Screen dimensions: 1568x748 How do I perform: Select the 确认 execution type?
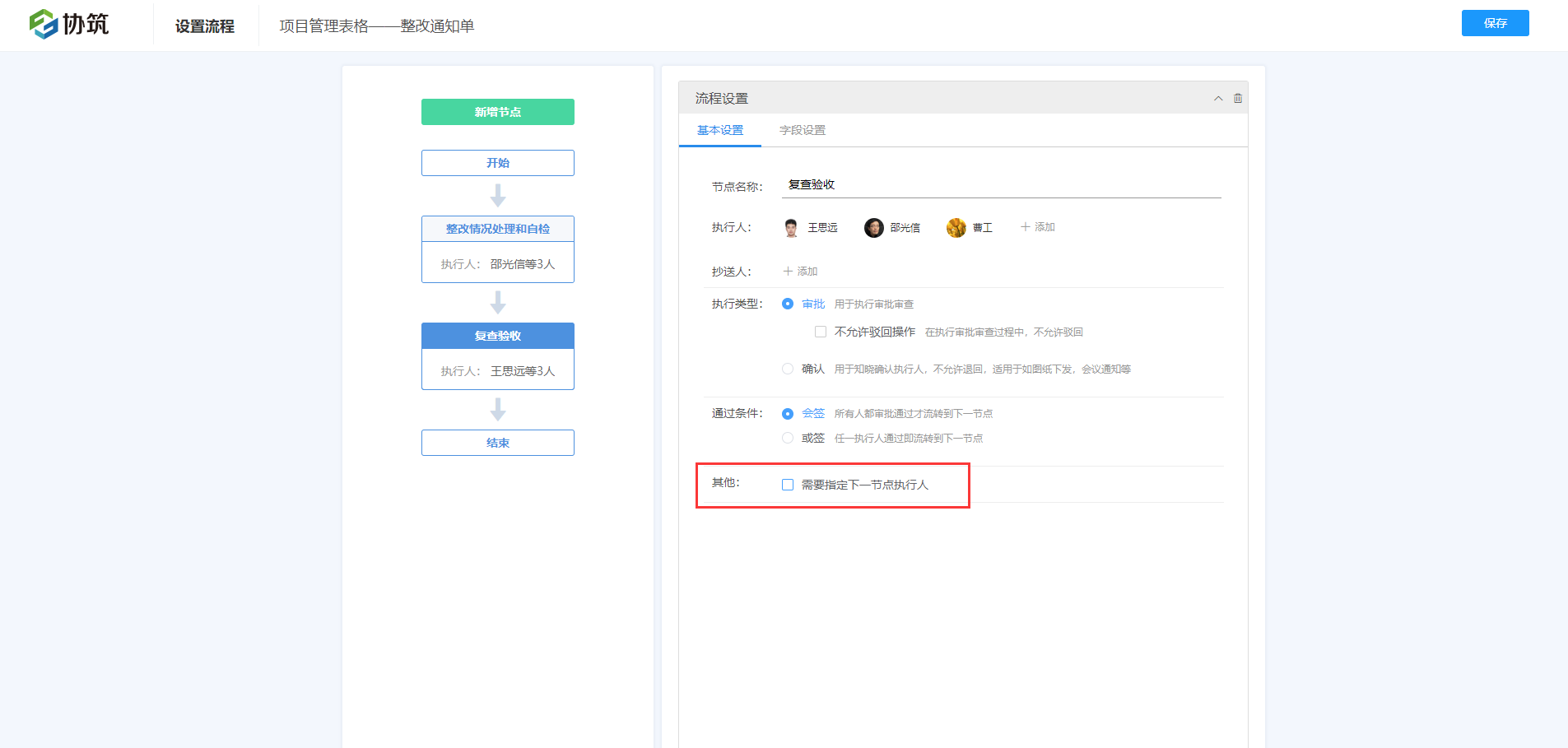point(787,368)
